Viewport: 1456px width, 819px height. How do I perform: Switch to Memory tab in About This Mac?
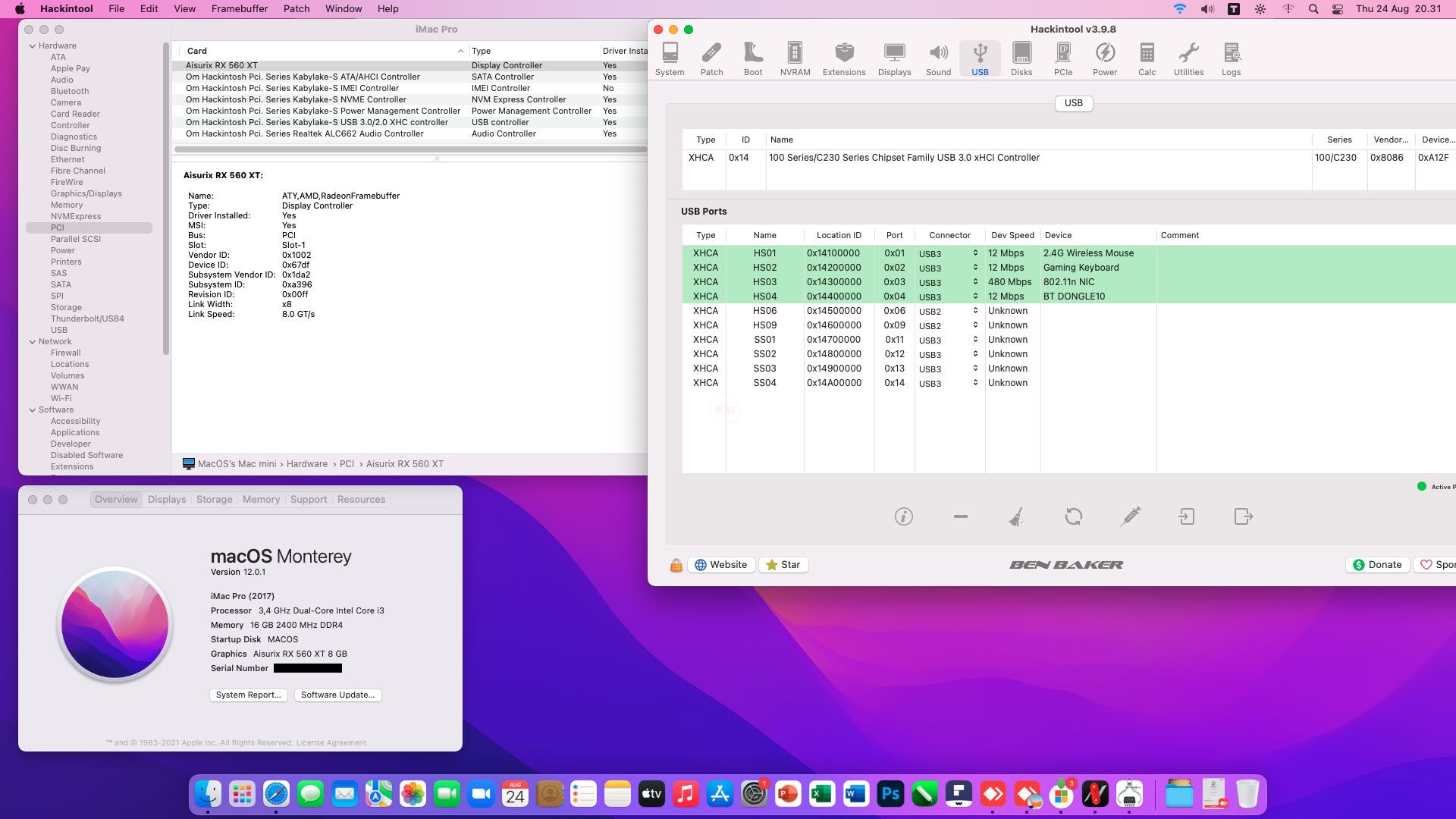click(261, 500)
